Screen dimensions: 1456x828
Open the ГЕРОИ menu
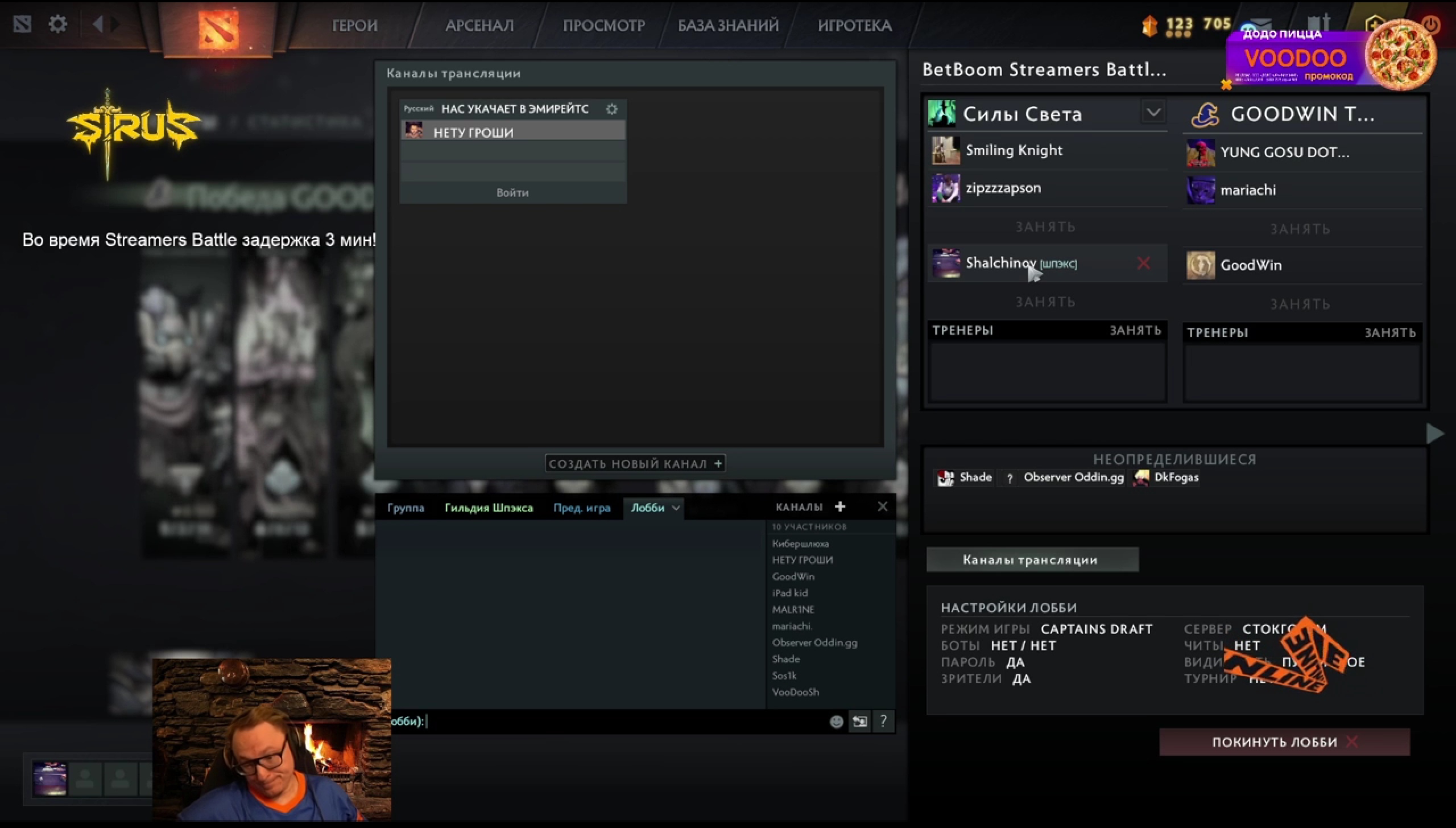point(354,26)
